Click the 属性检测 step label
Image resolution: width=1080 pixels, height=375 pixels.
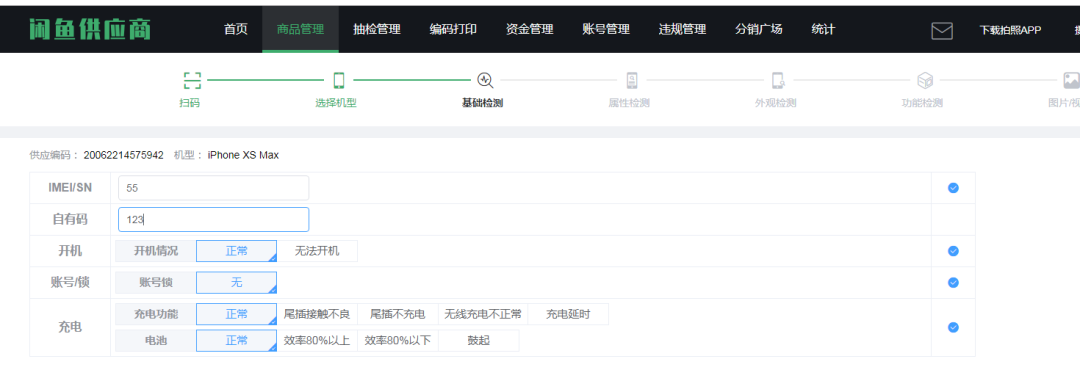(x=629, y=103)
